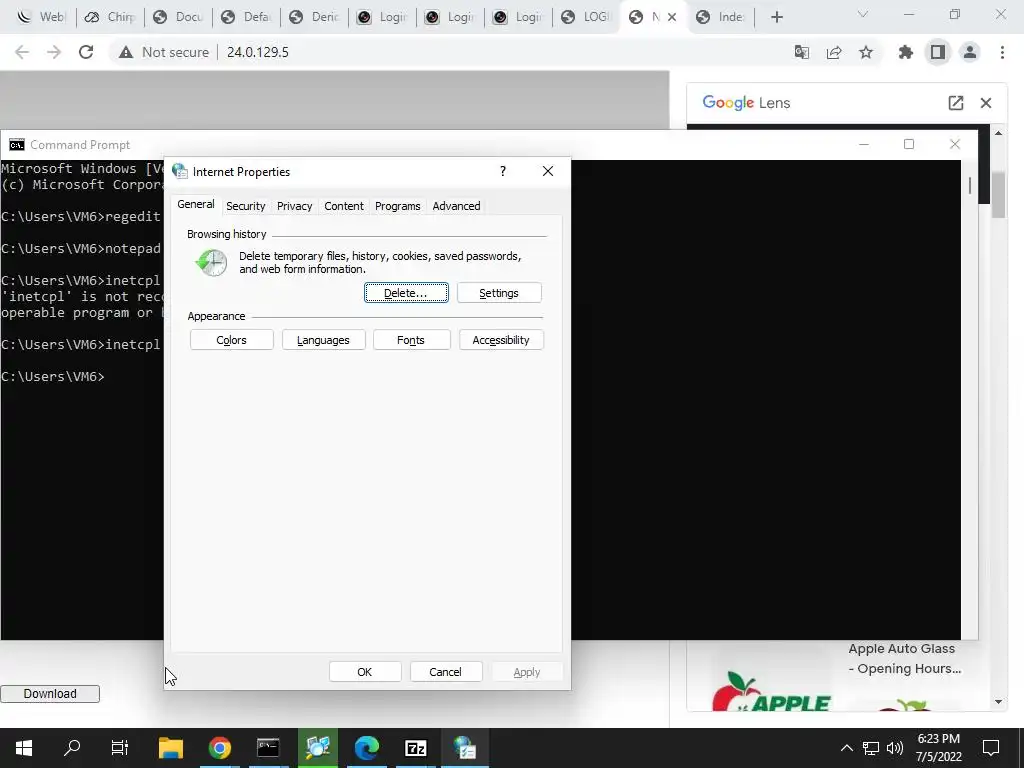Screen dimensions: 1024x768
Task: Click the Download button on the web page
Action: tap(50, 694)
